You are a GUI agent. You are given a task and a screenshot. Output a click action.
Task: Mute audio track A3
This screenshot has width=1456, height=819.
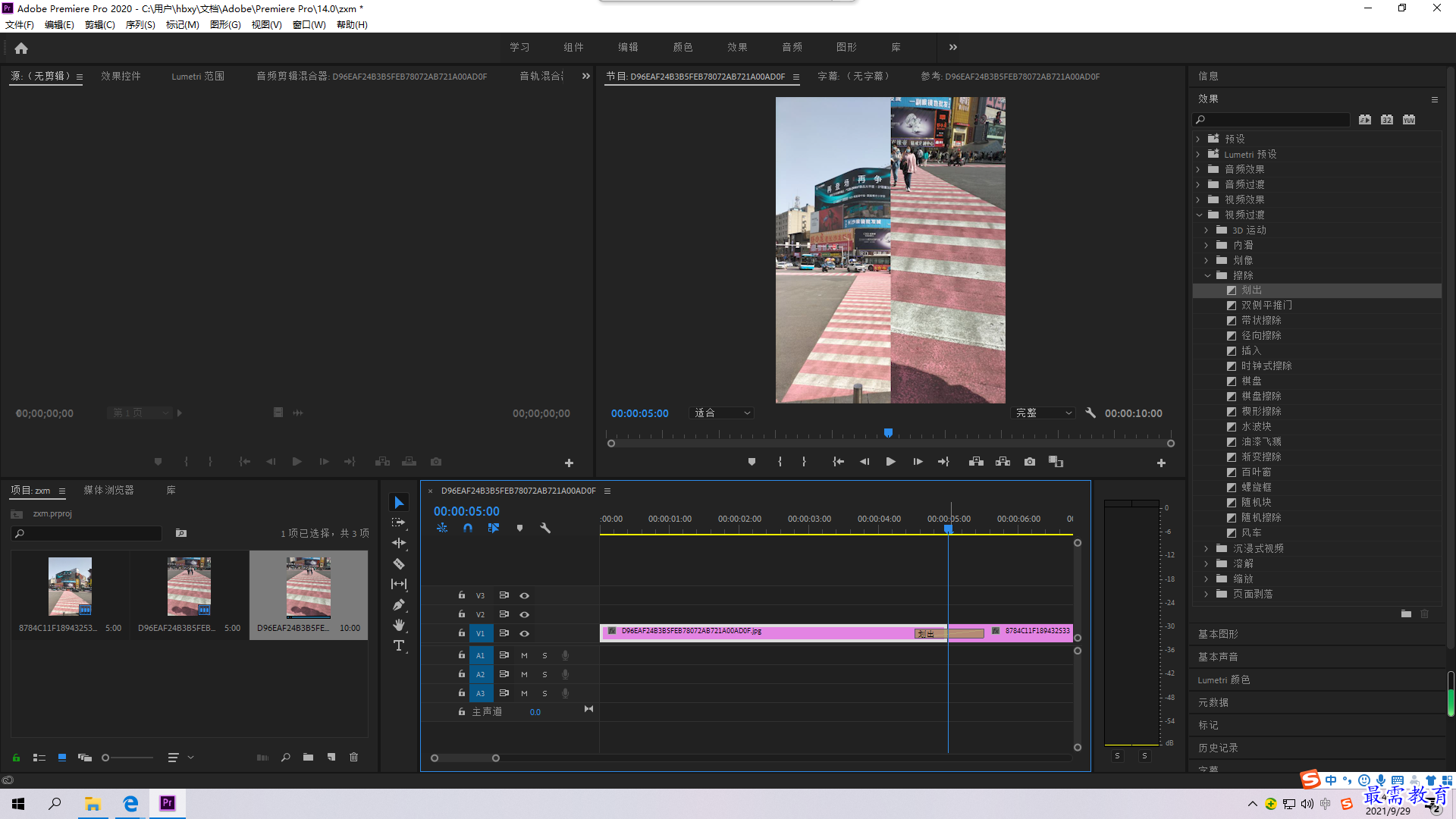(x=524, y=693)
